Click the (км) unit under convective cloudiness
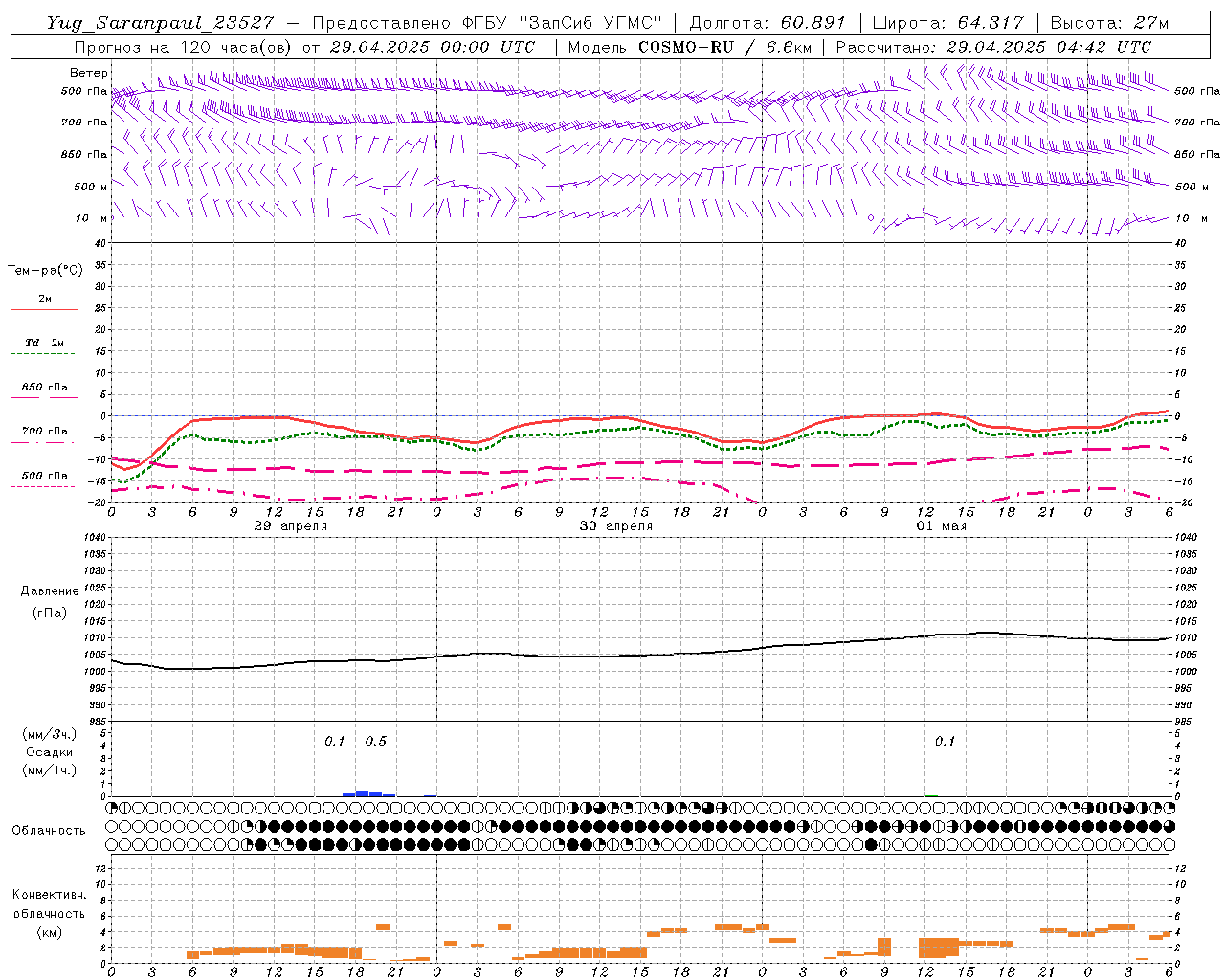This screenshot has width=1225, height=980. (49, 931)
